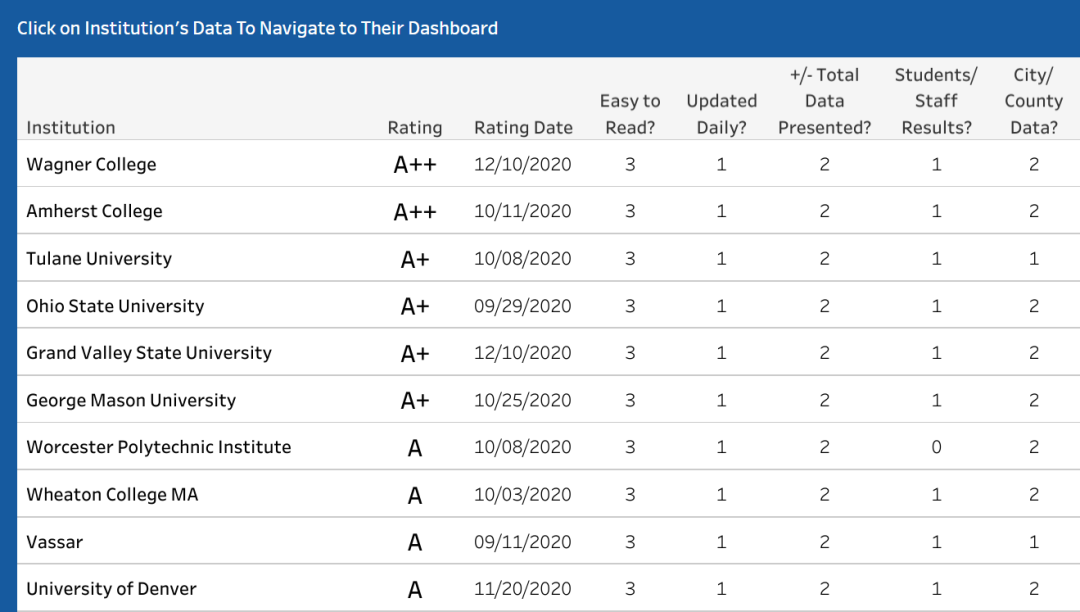Select Grand Valley State A+ rating
The width and height of the screenshot is (1080, 612).
click(415, 354)
